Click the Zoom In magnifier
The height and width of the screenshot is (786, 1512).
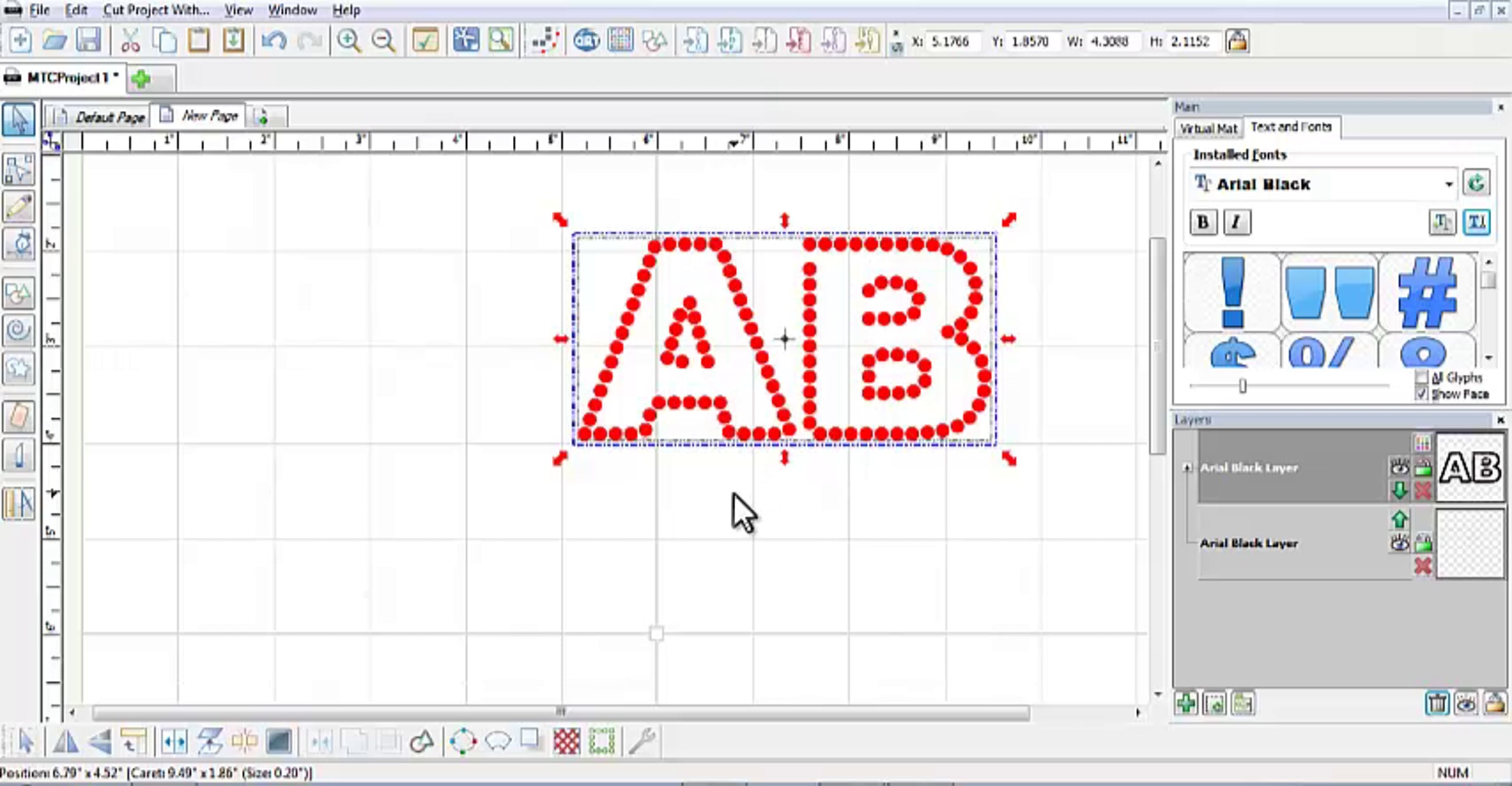(348, 41)
